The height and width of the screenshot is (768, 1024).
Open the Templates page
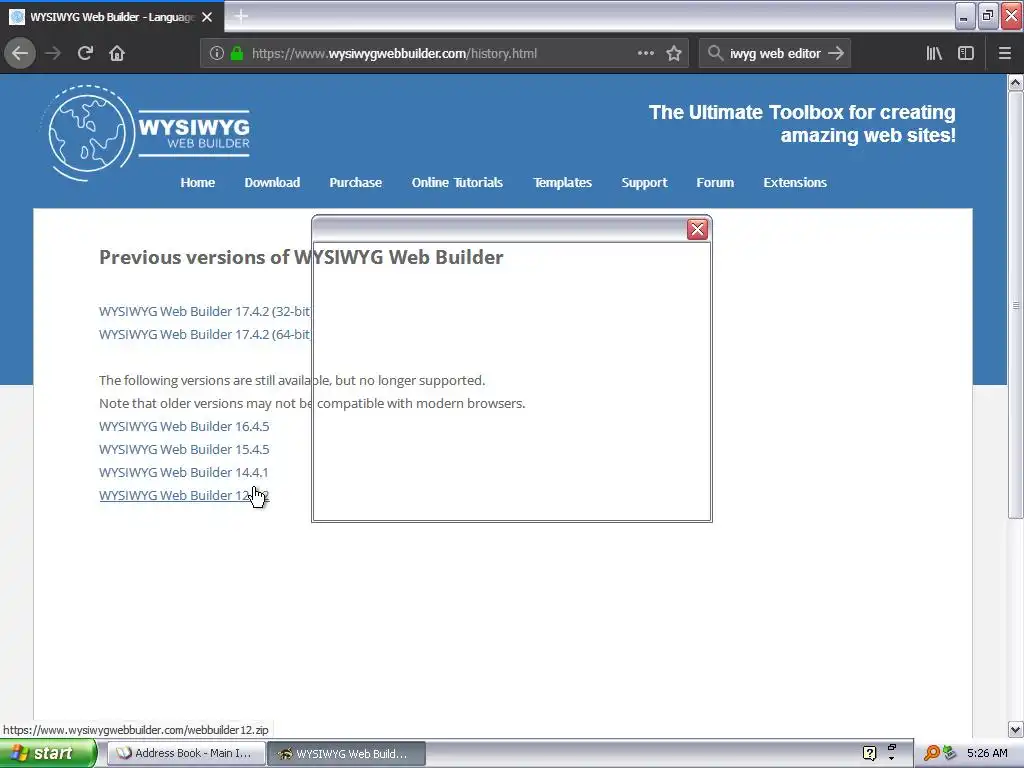click(562, 183)
